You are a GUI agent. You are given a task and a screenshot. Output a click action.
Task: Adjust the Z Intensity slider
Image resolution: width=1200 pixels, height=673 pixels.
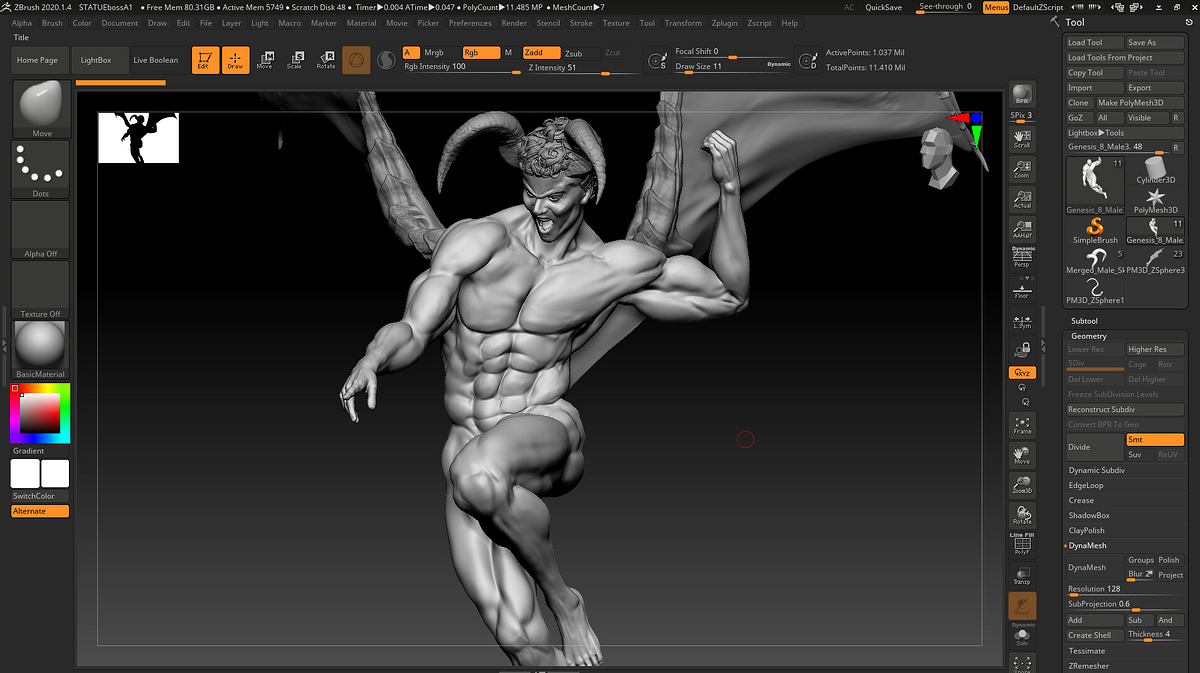click(581, 68)
